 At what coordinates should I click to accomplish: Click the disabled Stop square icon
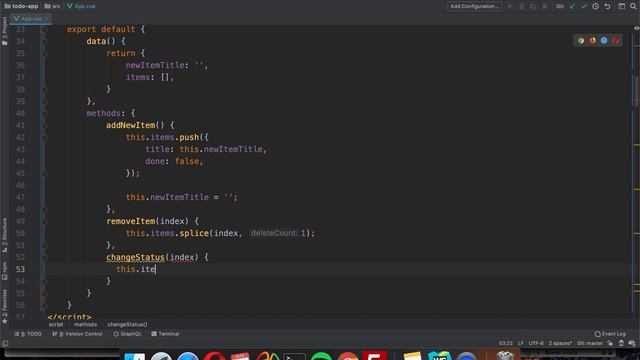(x=544, y=6)
